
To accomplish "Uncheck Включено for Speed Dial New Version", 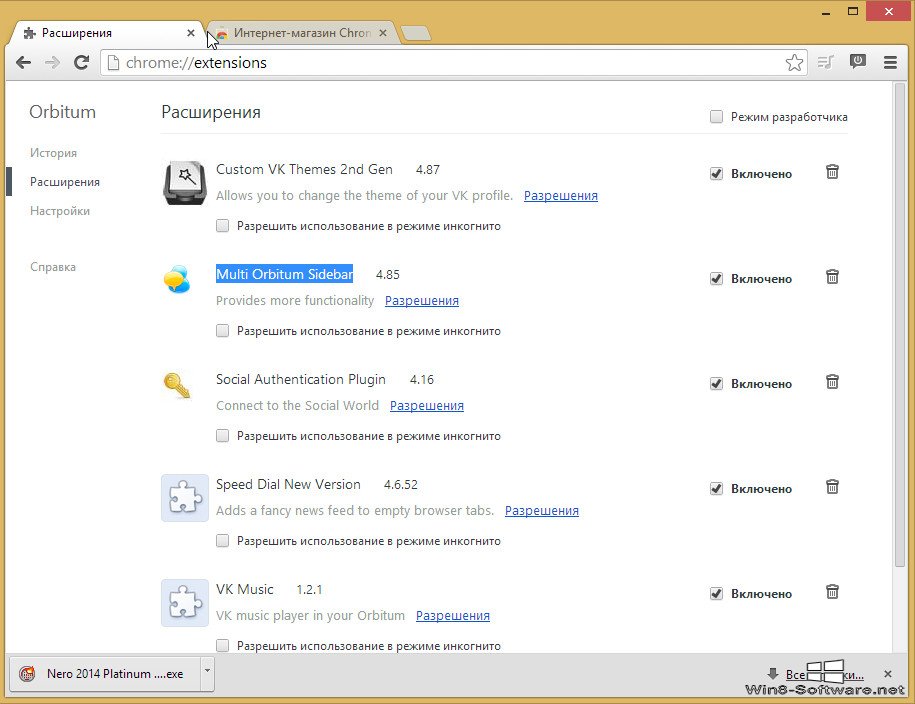I will point(716,489).
